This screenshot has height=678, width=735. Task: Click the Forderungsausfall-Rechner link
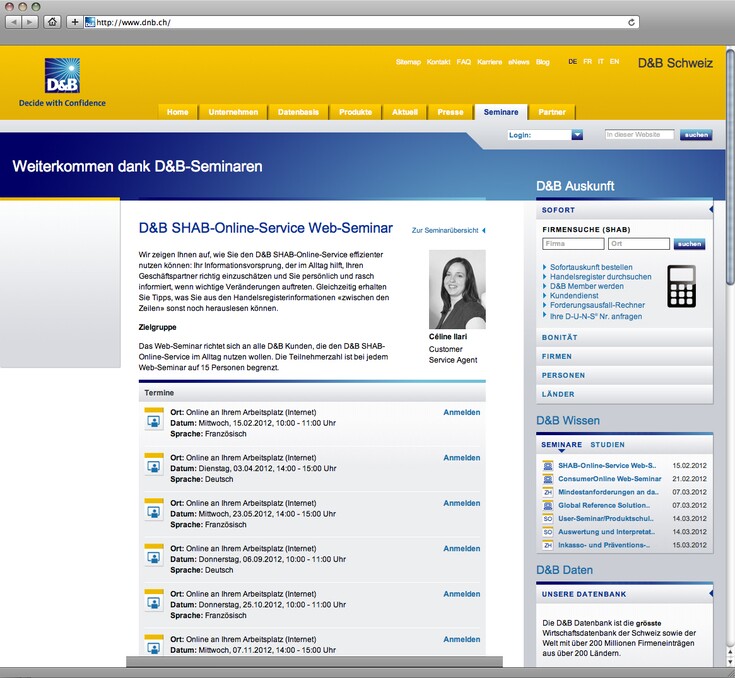(x=597, y=305)
